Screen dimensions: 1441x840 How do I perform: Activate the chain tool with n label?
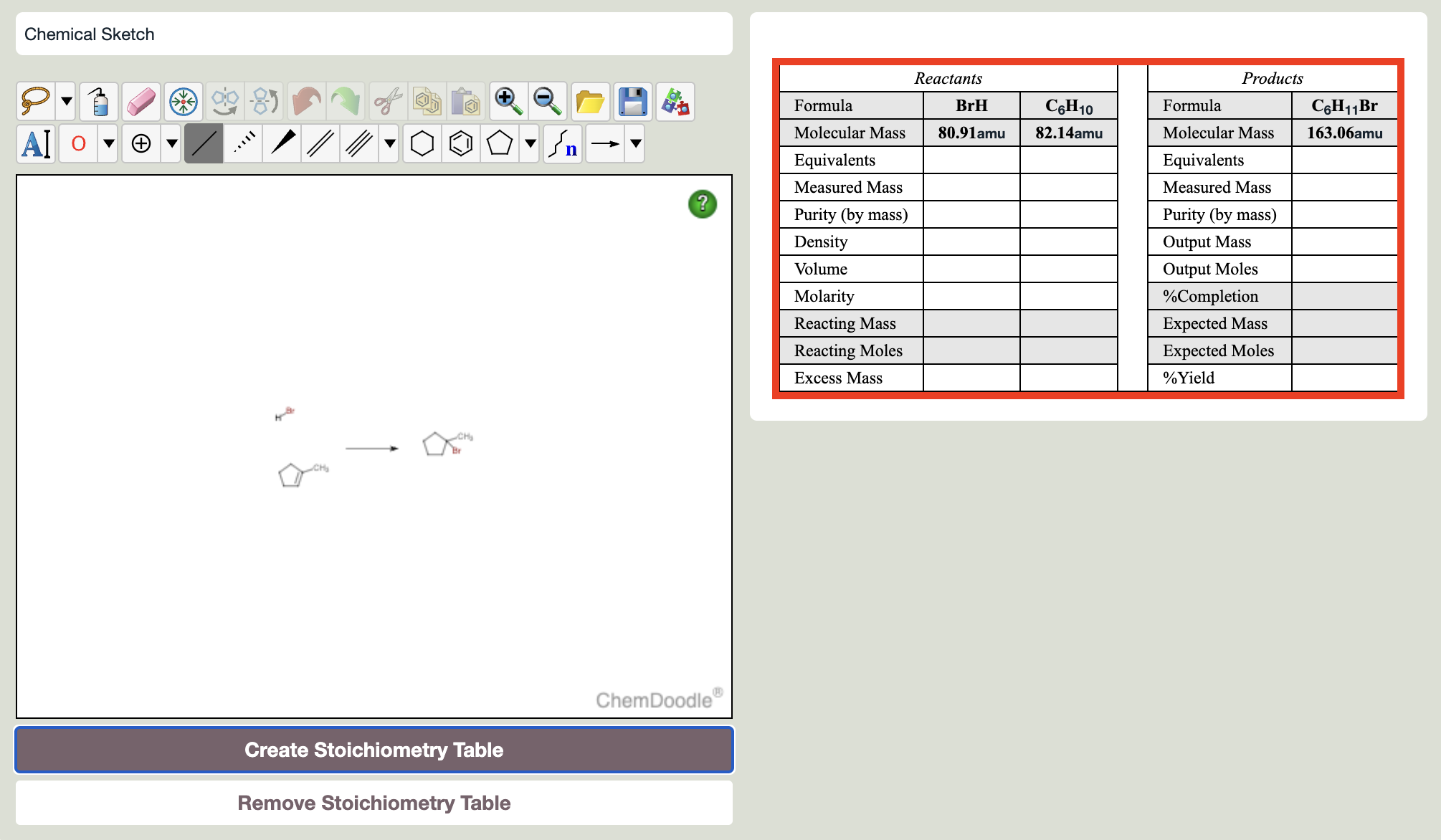click(x=563, y=146)
